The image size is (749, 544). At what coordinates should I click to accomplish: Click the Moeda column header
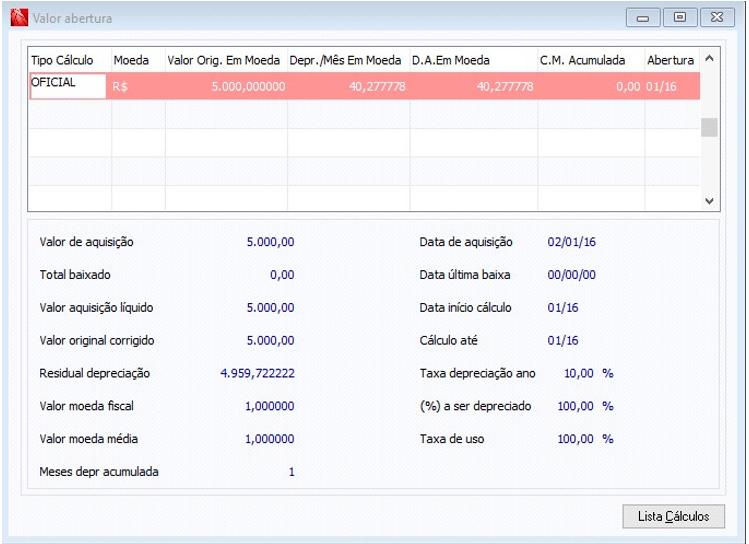pyautogui.click(x=131, y=60)
